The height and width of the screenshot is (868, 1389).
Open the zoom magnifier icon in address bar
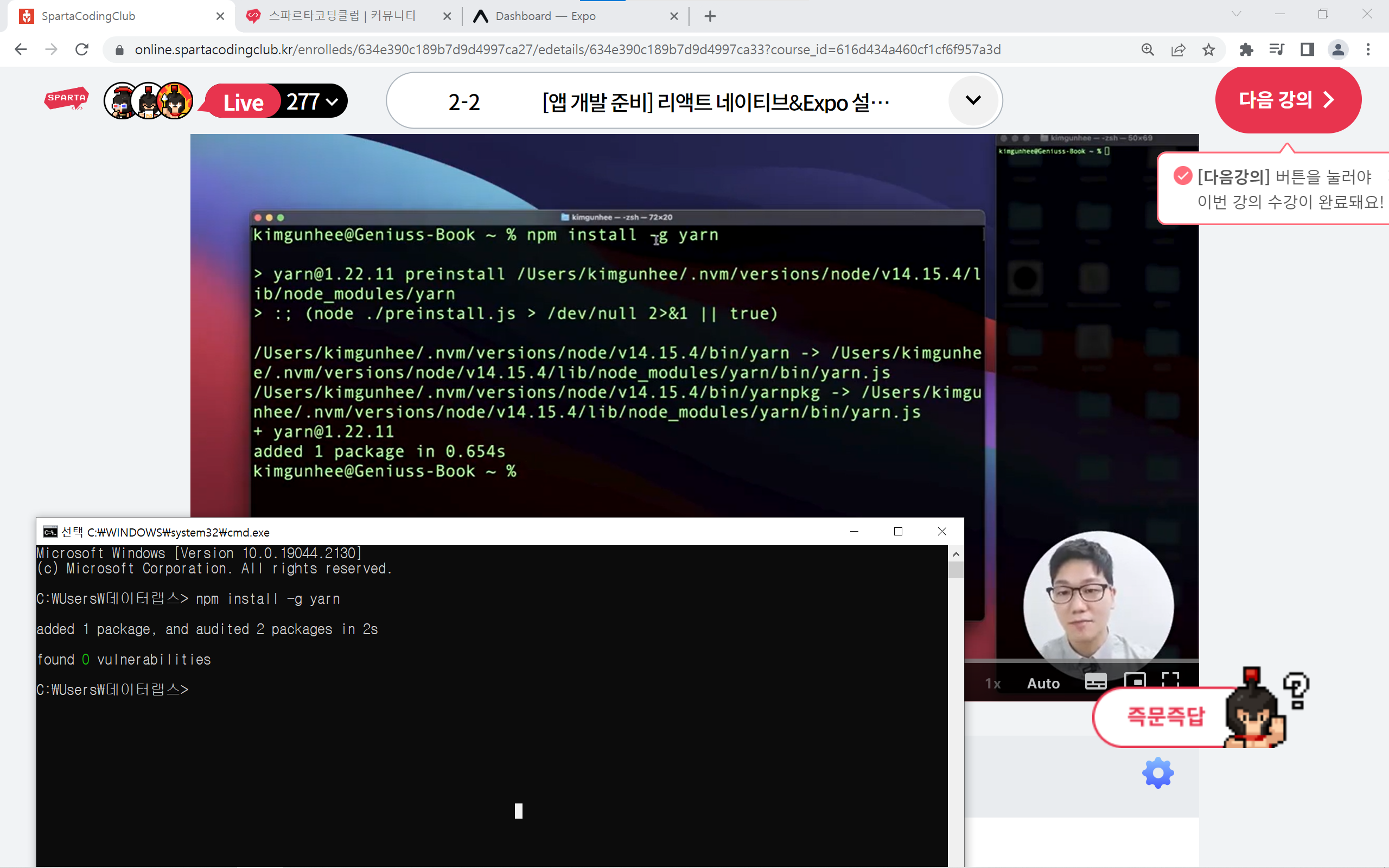pyautogui.click(x=1148, y=49)
